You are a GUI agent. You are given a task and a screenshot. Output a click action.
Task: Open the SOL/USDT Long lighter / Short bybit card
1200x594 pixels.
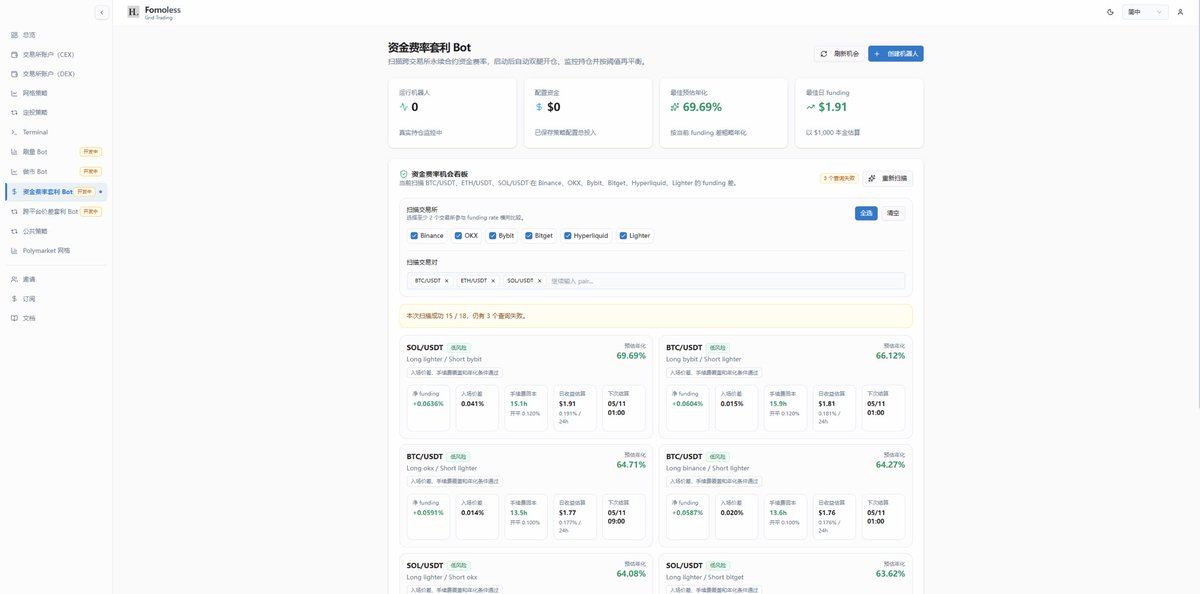pos(526,387)
